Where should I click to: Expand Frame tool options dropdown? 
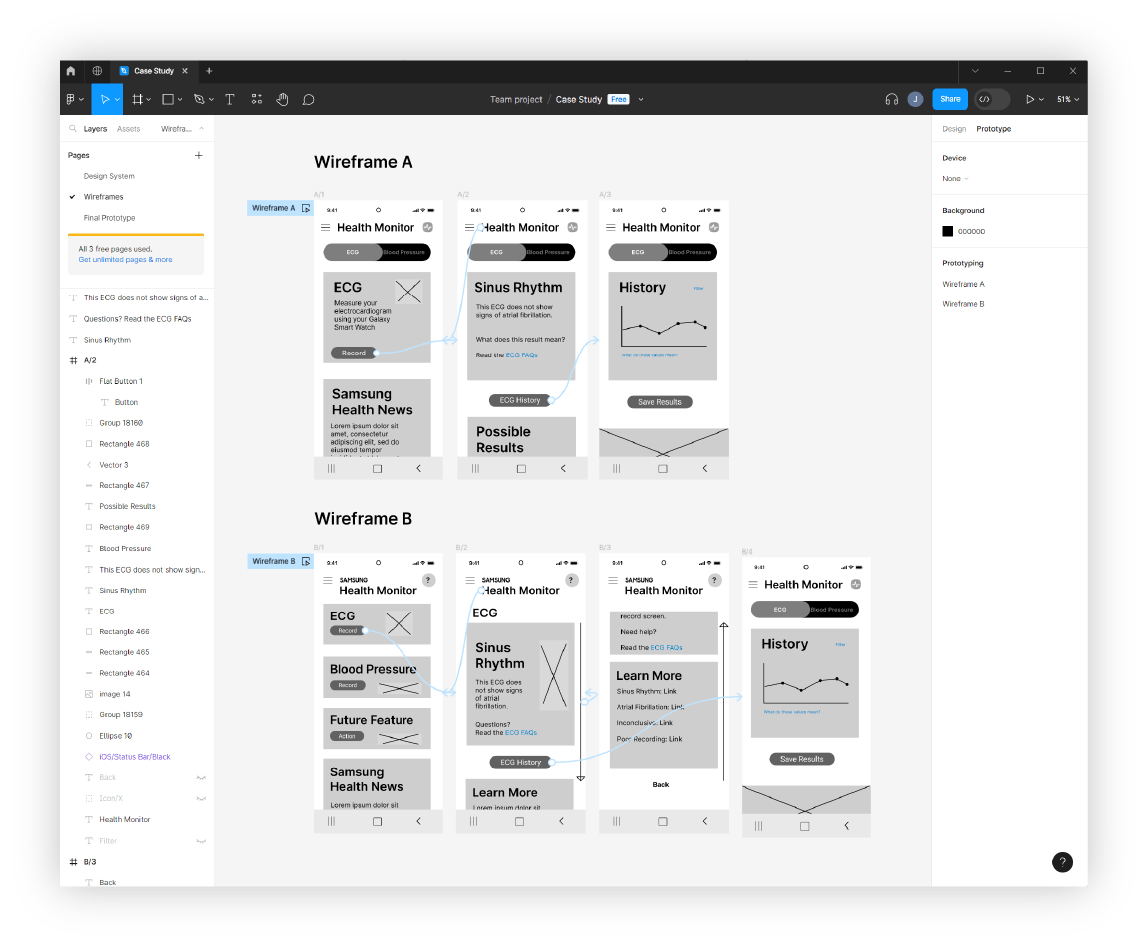point(149,100)
